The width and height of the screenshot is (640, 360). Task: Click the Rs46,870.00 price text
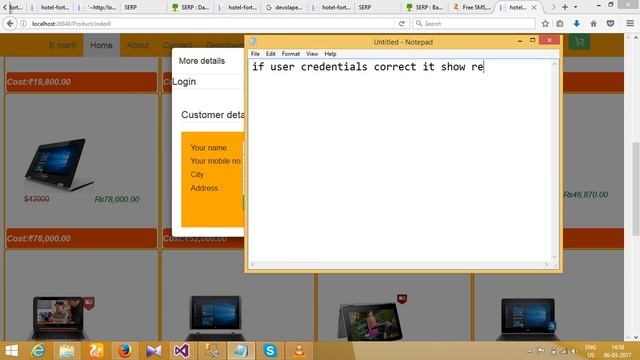tap(586, 195)
